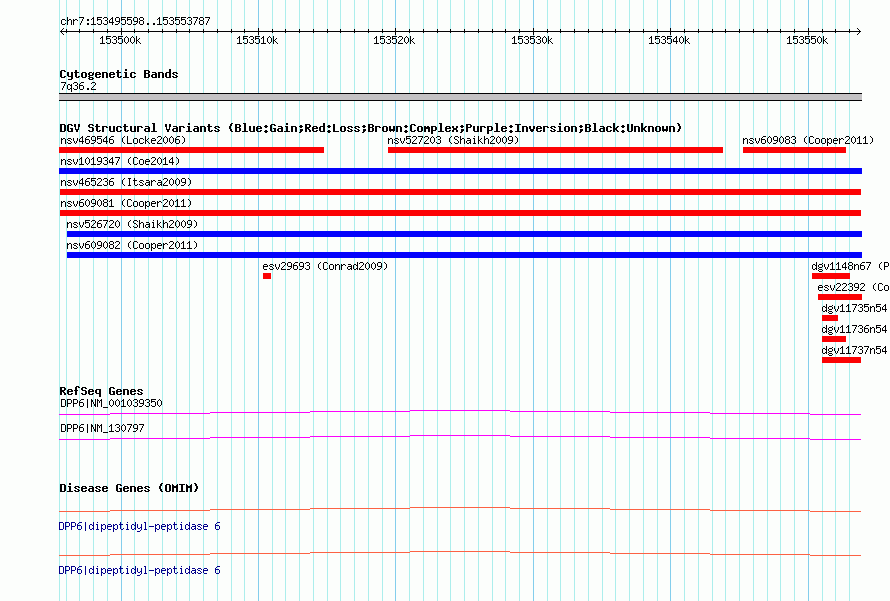The height and width of the screenshot is (601, 890).
Task: Click the RefSeq Genes track title
Action: pos(101,391)
